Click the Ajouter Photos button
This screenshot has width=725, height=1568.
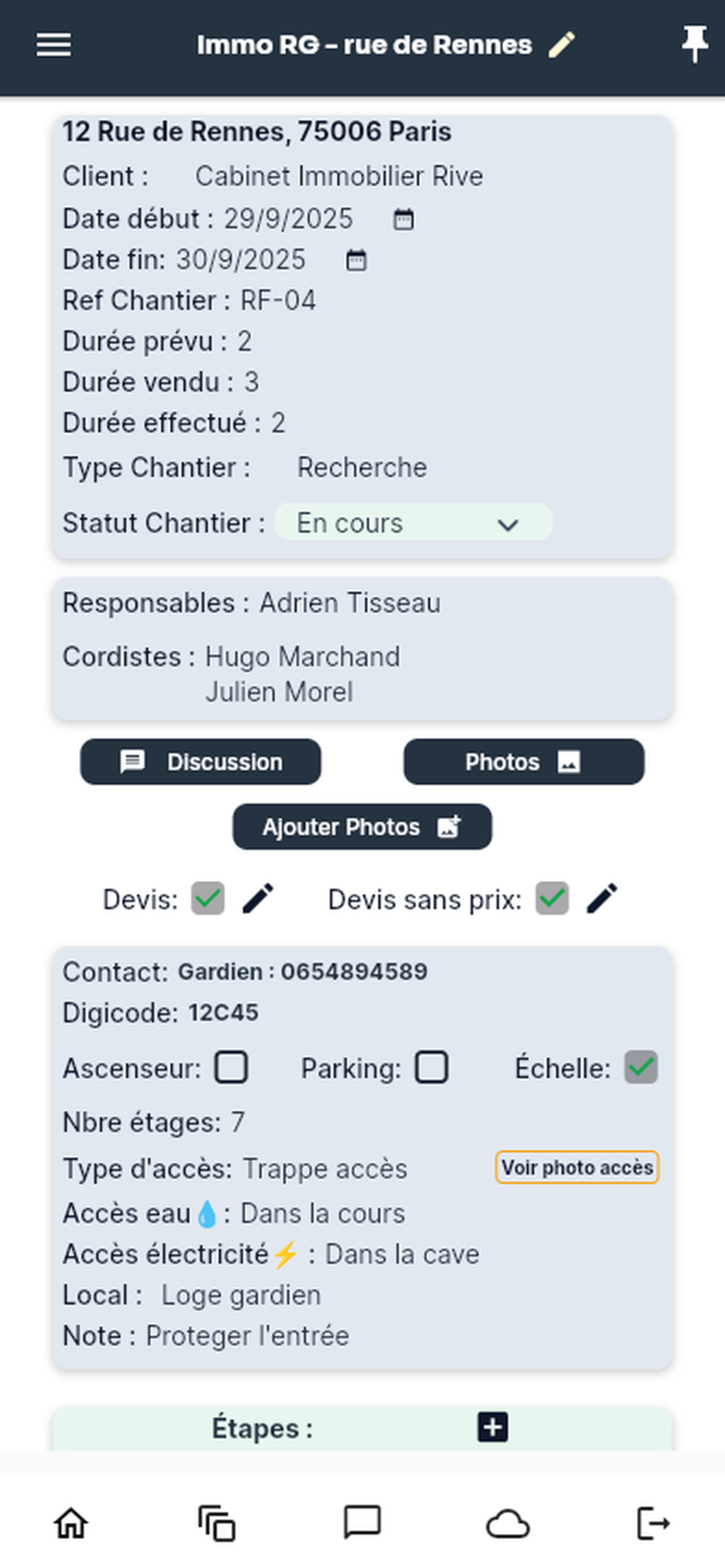coord(362,827)
